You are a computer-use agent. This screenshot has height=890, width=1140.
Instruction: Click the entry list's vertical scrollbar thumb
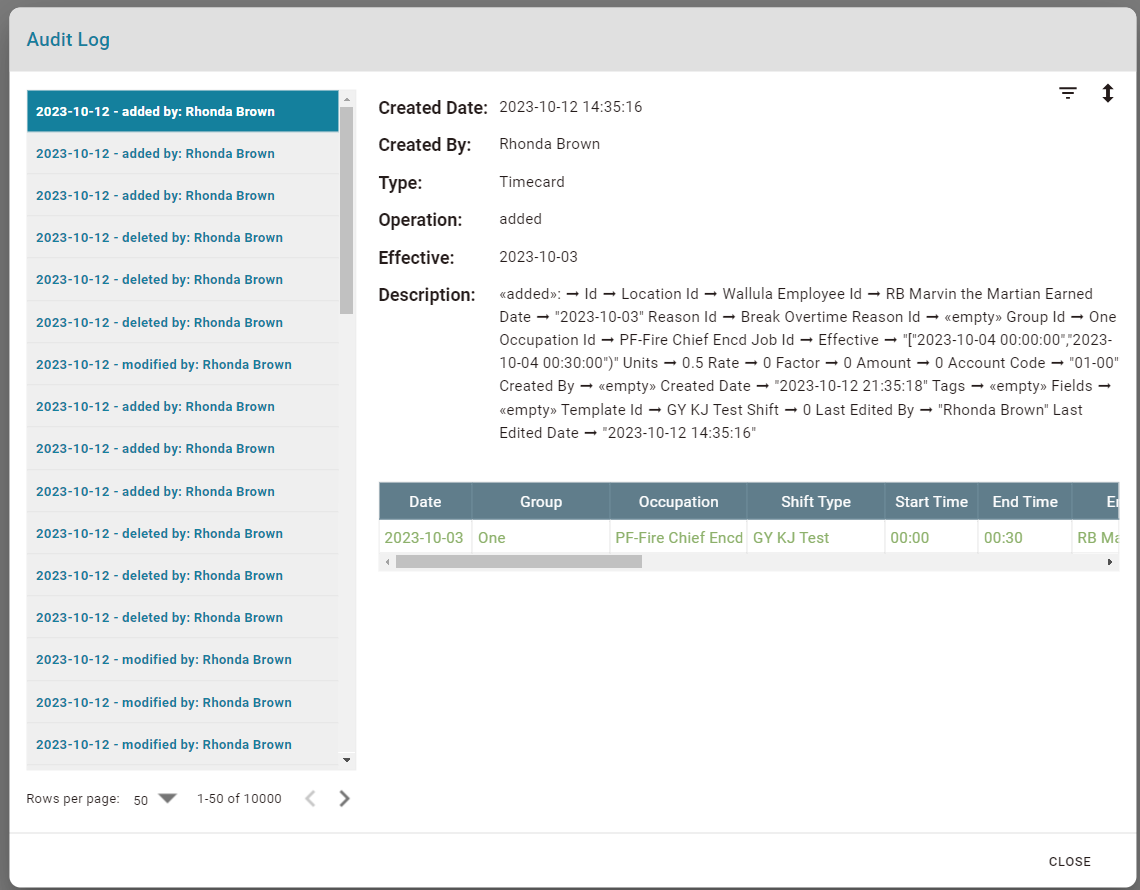tap(347, 210)
